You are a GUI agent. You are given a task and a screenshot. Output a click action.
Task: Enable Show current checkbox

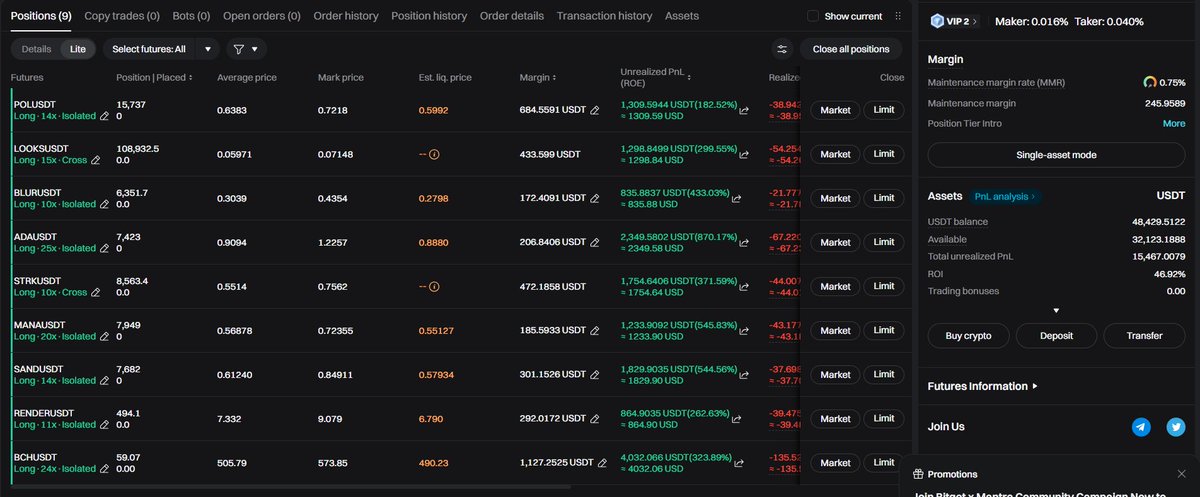[x=813, y=16]
